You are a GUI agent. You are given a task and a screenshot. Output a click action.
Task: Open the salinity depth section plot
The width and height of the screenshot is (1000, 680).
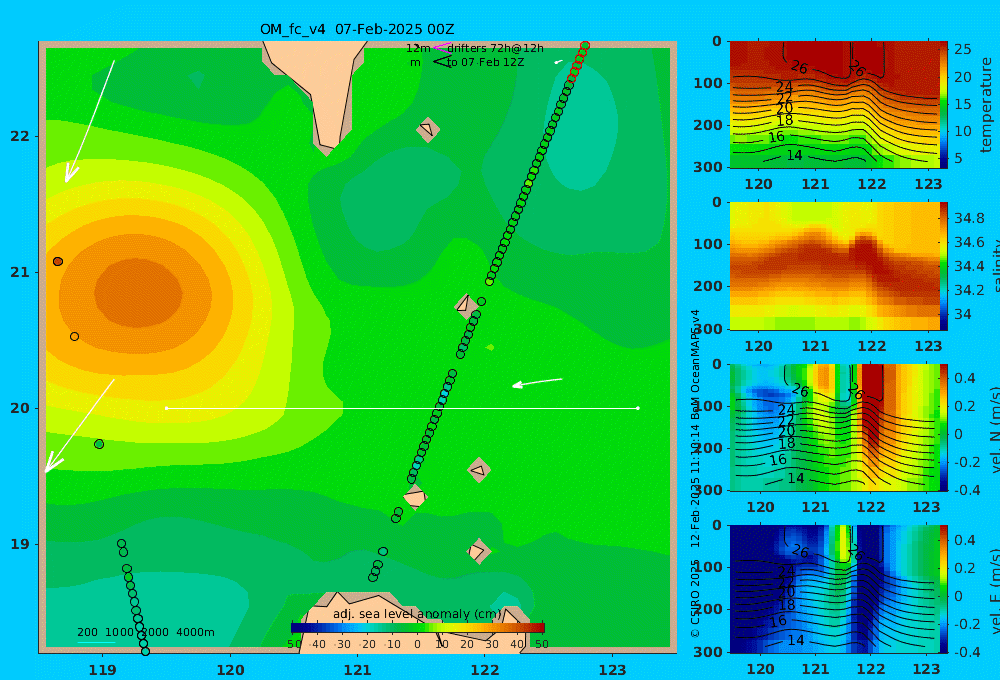click(834, 266)
